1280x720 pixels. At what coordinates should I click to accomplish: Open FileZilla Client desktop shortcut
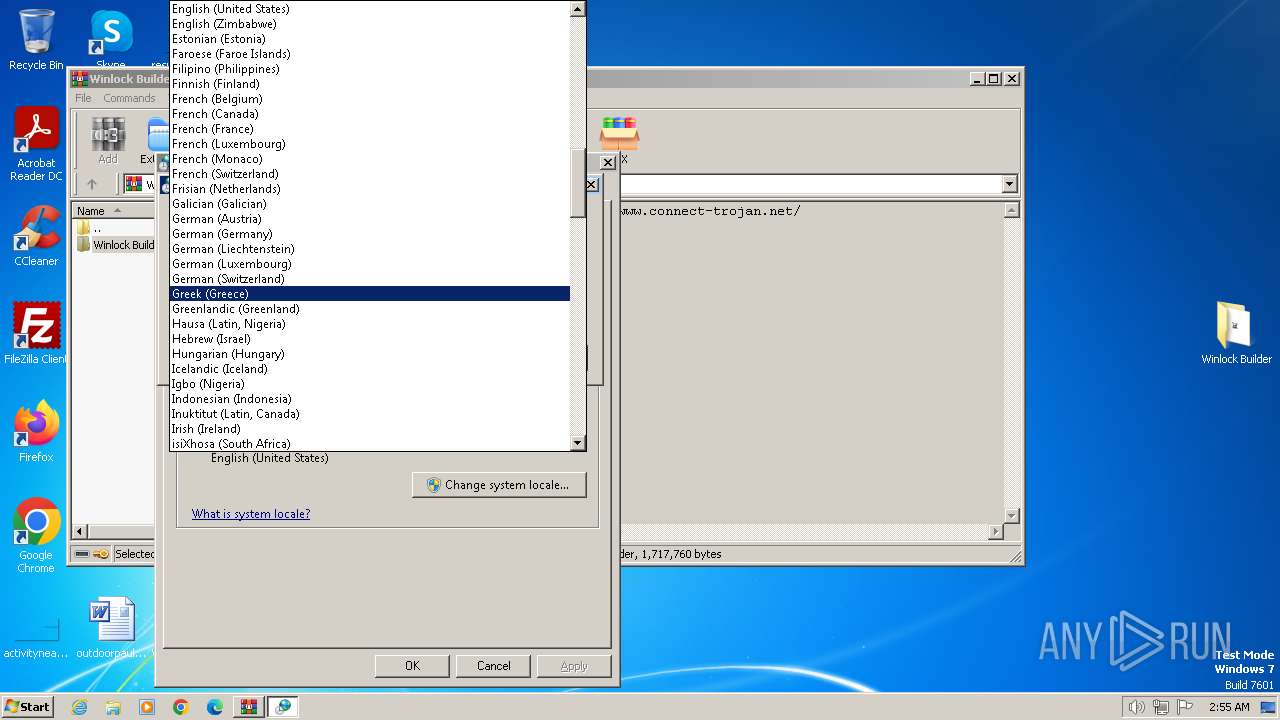(36, 334)
